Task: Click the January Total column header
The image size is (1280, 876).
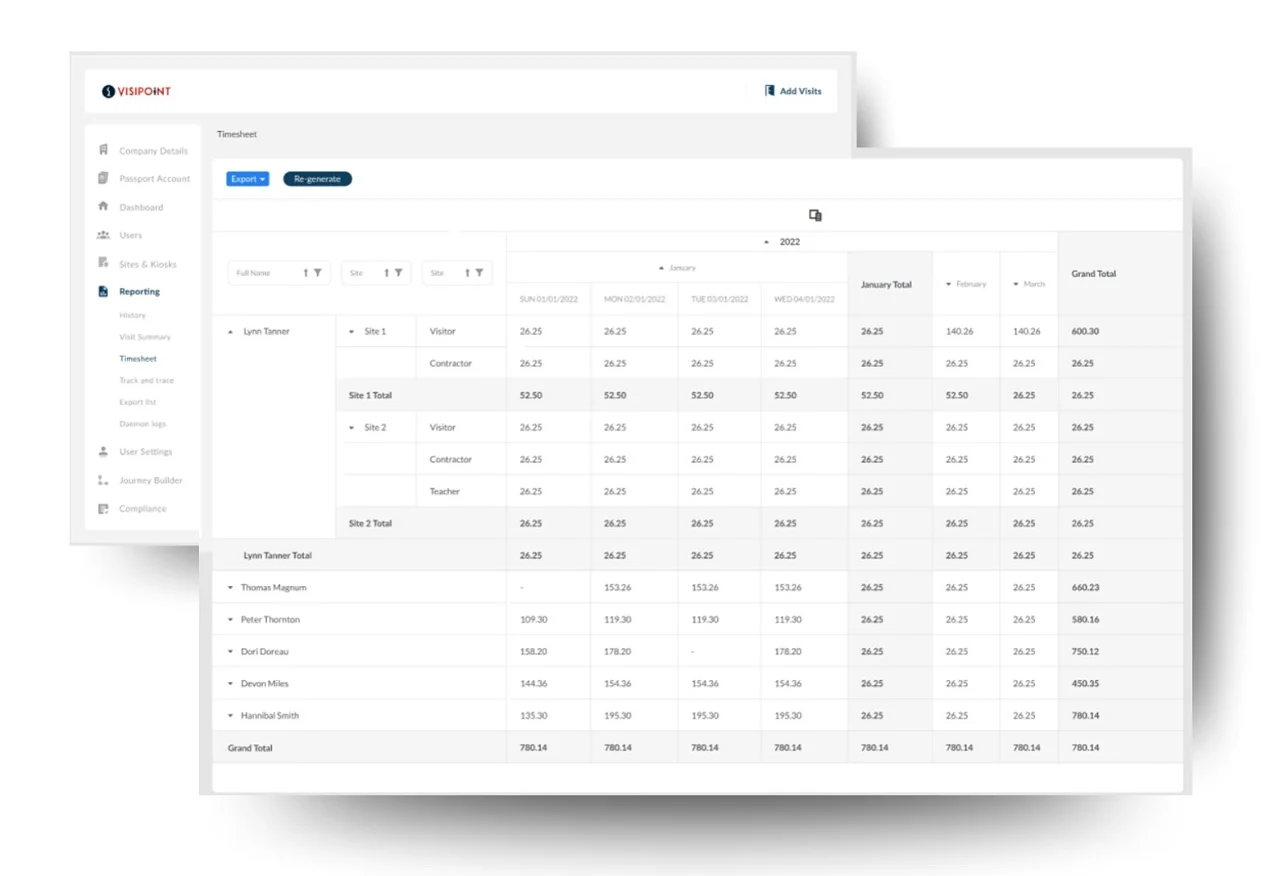Action: point(890,284)
